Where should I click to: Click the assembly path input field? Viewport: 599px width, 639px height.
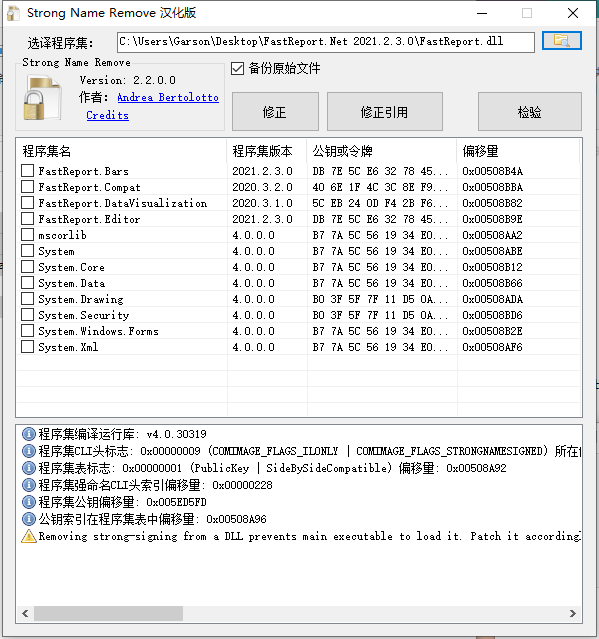tap(326, 42)
